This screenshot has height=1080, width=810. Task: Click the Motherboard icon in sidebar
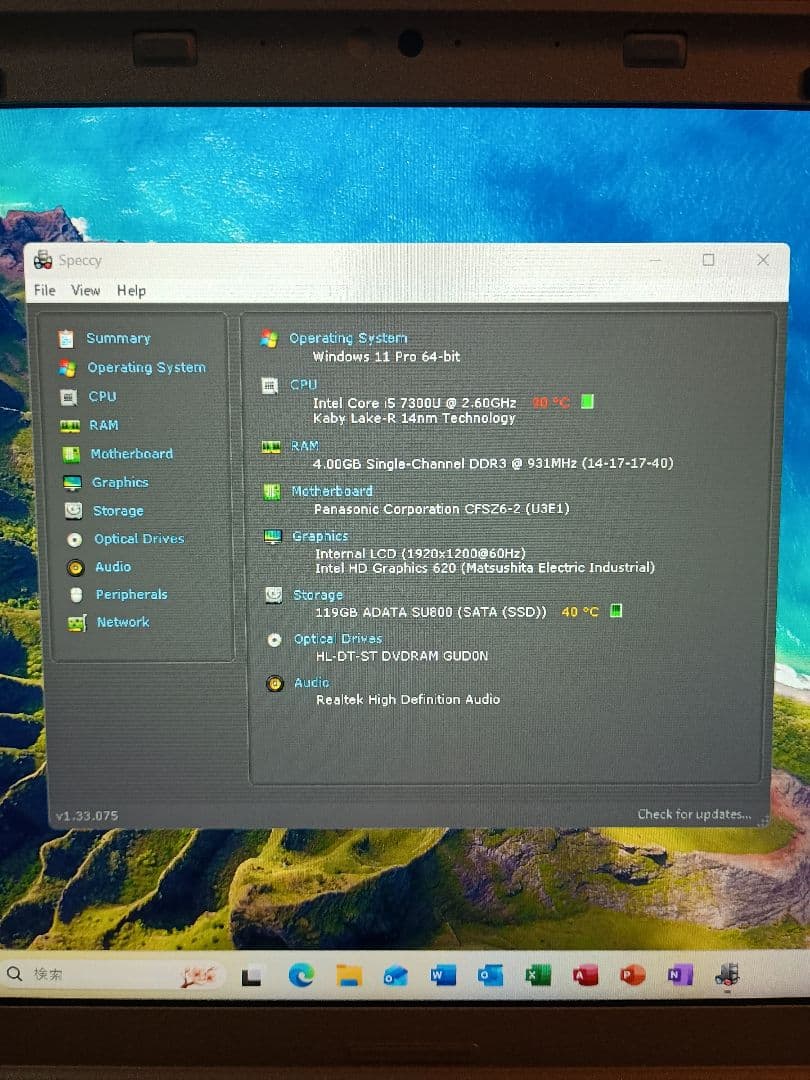point(71,455)
